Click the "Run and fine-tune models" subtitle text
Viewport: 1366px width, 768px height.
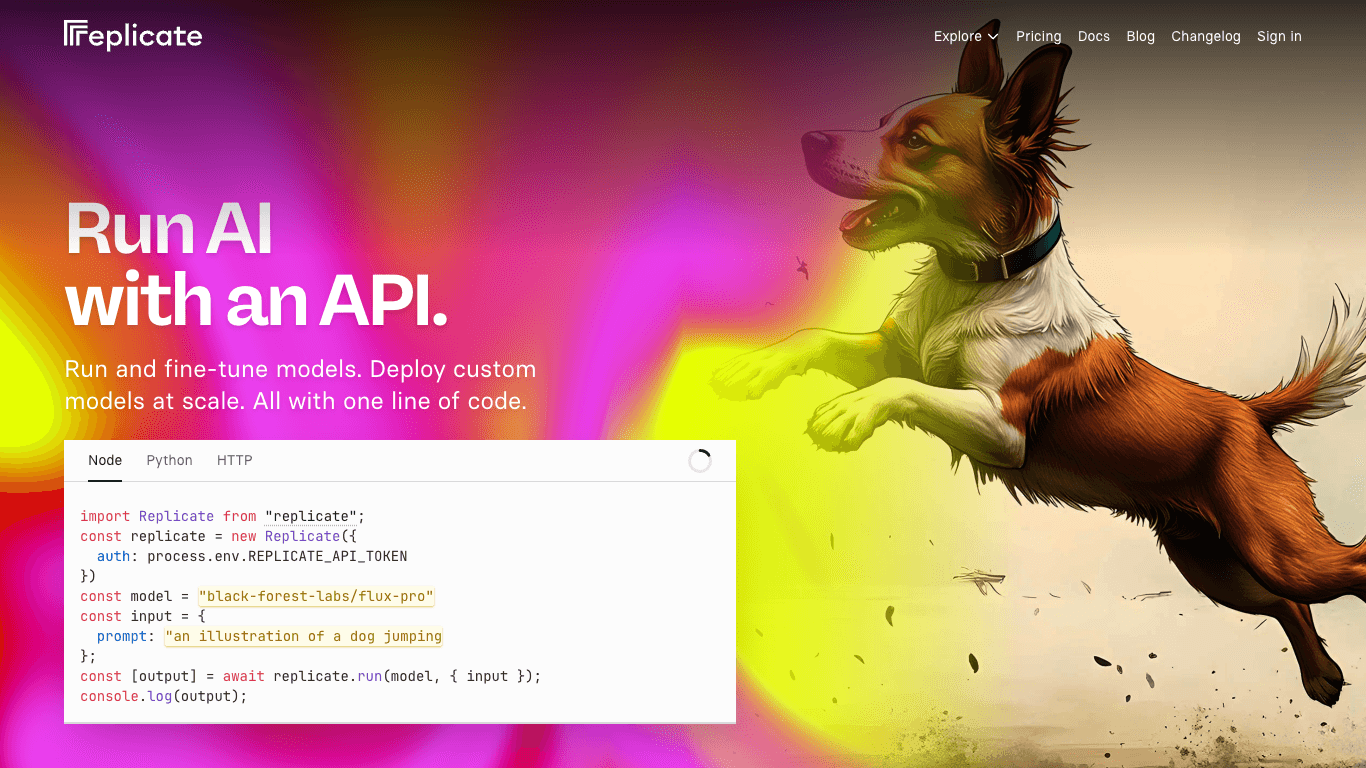click(300, 385)
